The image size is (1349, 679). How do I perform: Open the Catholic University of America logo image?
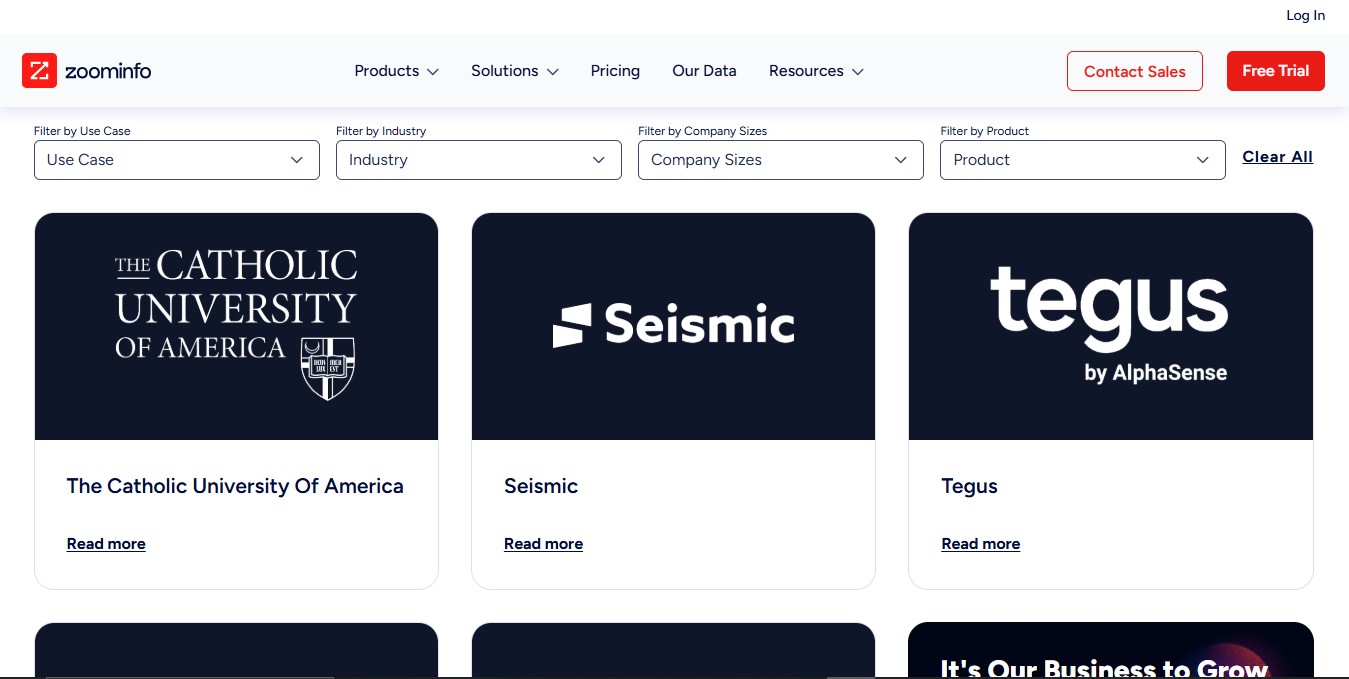[x=236, y=326]
